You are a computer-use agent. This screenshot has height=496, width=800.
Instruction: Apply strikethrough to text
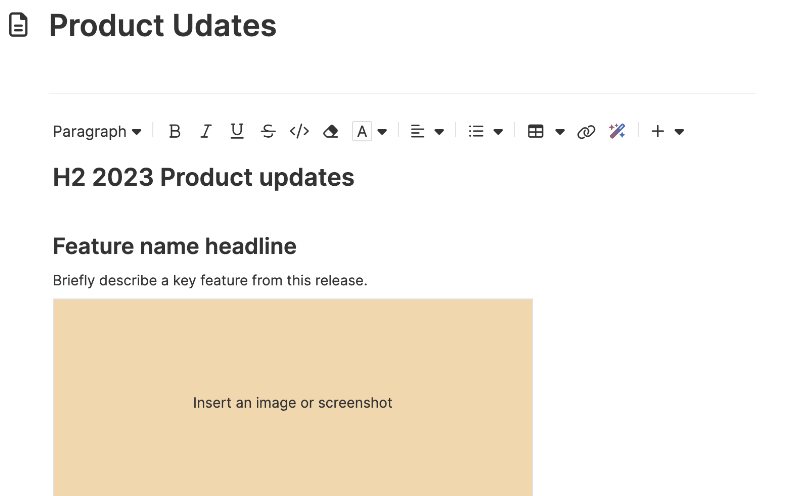268,132
